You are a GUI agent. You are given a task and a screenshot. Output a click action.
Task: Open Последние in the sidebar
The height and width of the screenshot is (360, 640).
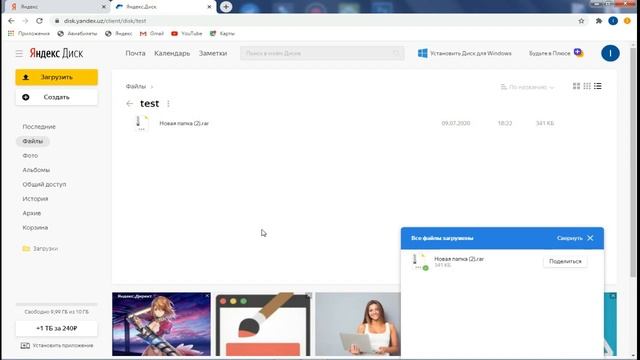tap(39, 127)
